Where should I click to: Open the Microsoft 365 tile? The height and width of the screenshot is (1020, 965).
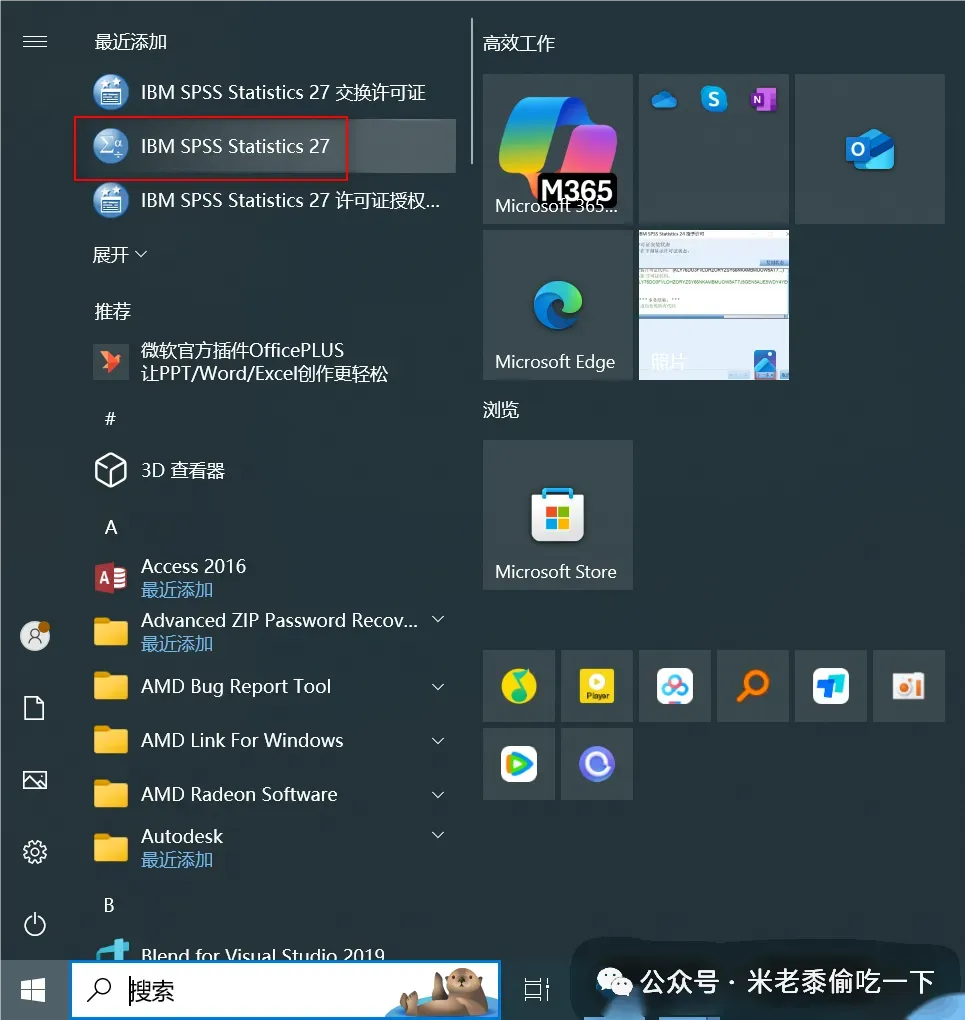tap(558, 149)
